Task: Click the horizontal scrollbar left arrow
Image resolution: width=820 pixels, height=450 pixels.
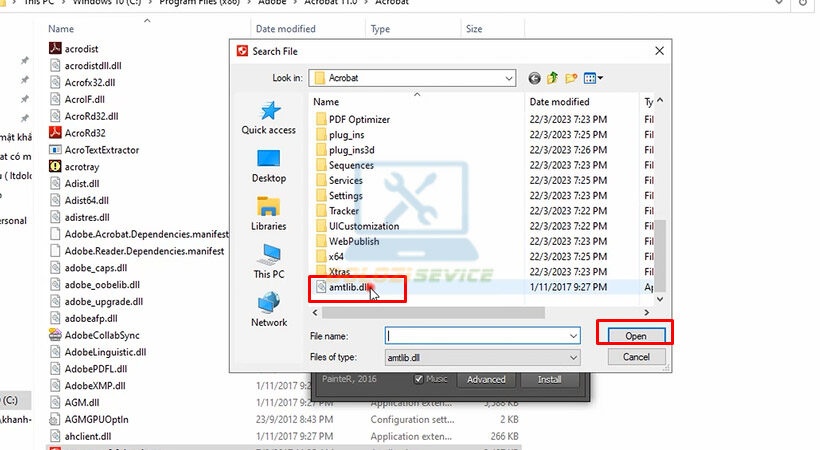Action: 315,312
